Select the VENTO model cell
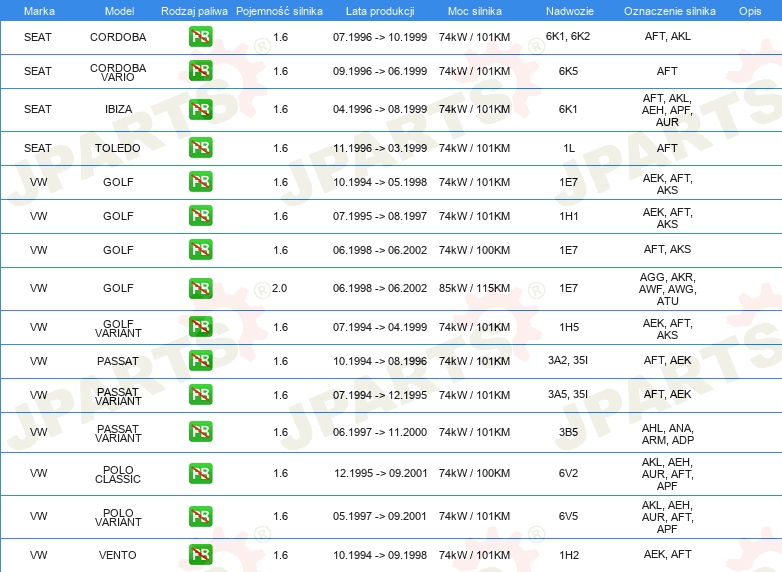This screenshot has height=572, width=782. pos(118,555)
